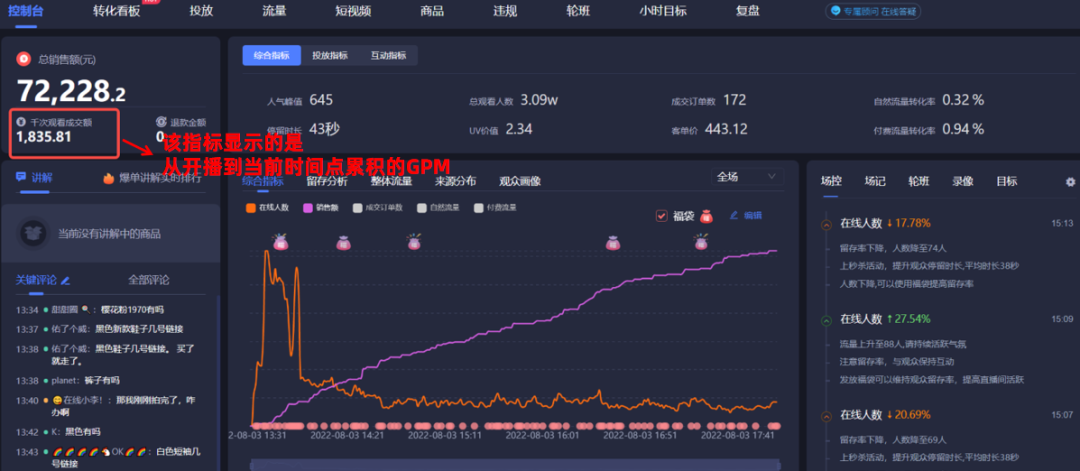Enable the 自然流量 legend series
This screenshot has width=1080, height=471.
tap(422, 207)
